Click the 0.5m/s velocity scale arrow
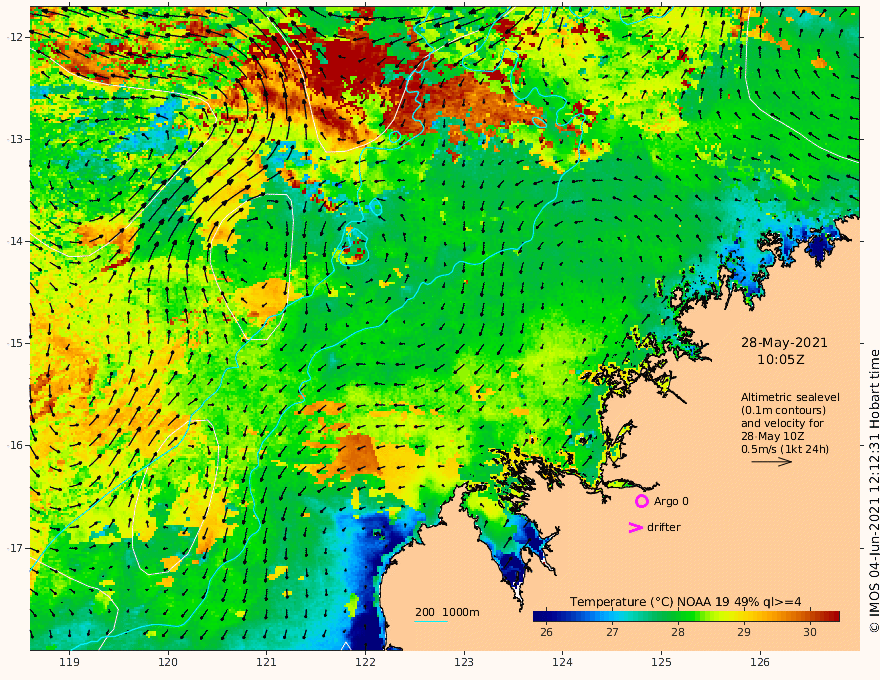Image resolution: width=880 pixels, height=680 pixels. click(772, 462)
